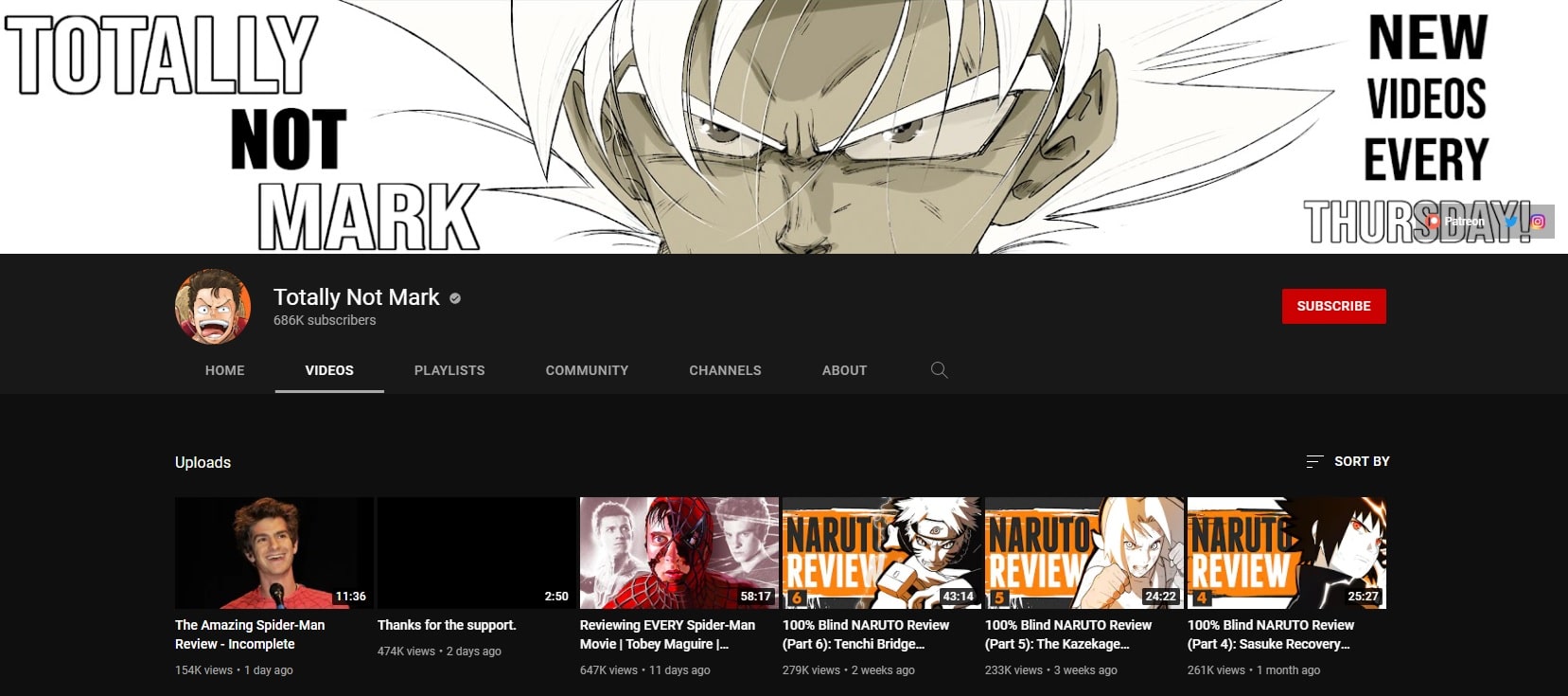Click title The Amazing Spider-Man Review - Incomplete
This screenshot has height=696, width=1568.
click(x=250, y=634)
